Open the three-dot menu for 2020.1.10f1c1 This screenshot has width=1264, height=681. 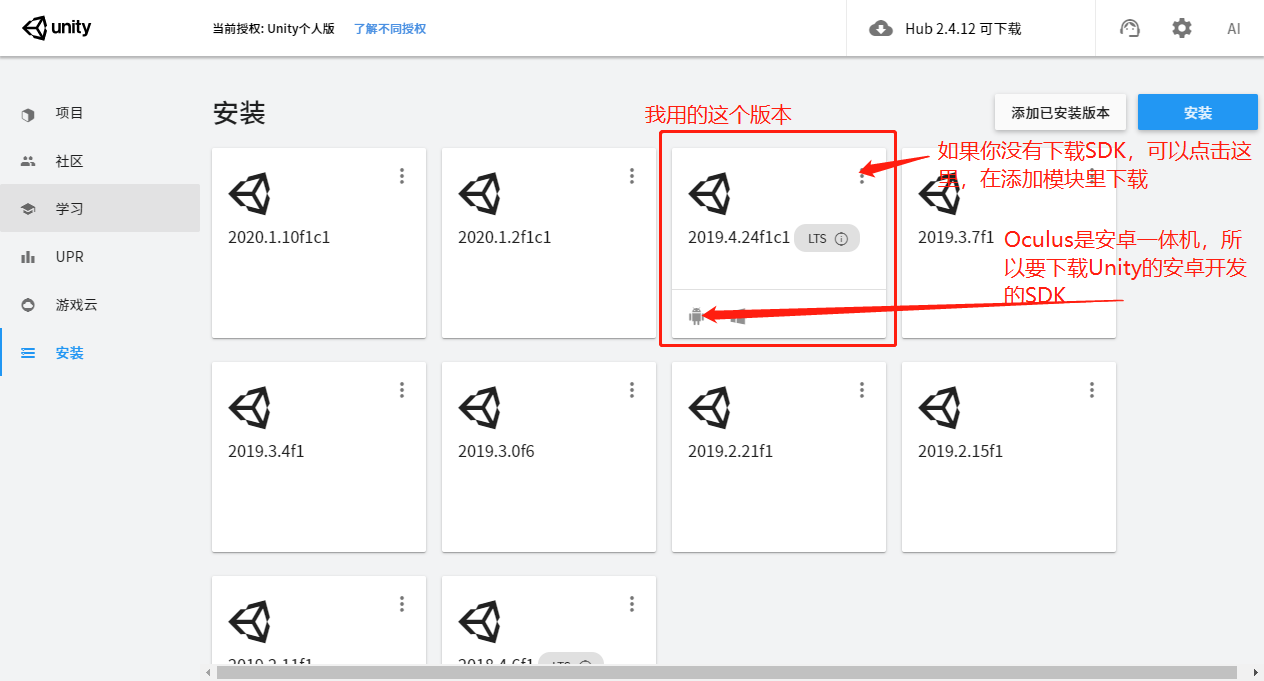(402, 176)
